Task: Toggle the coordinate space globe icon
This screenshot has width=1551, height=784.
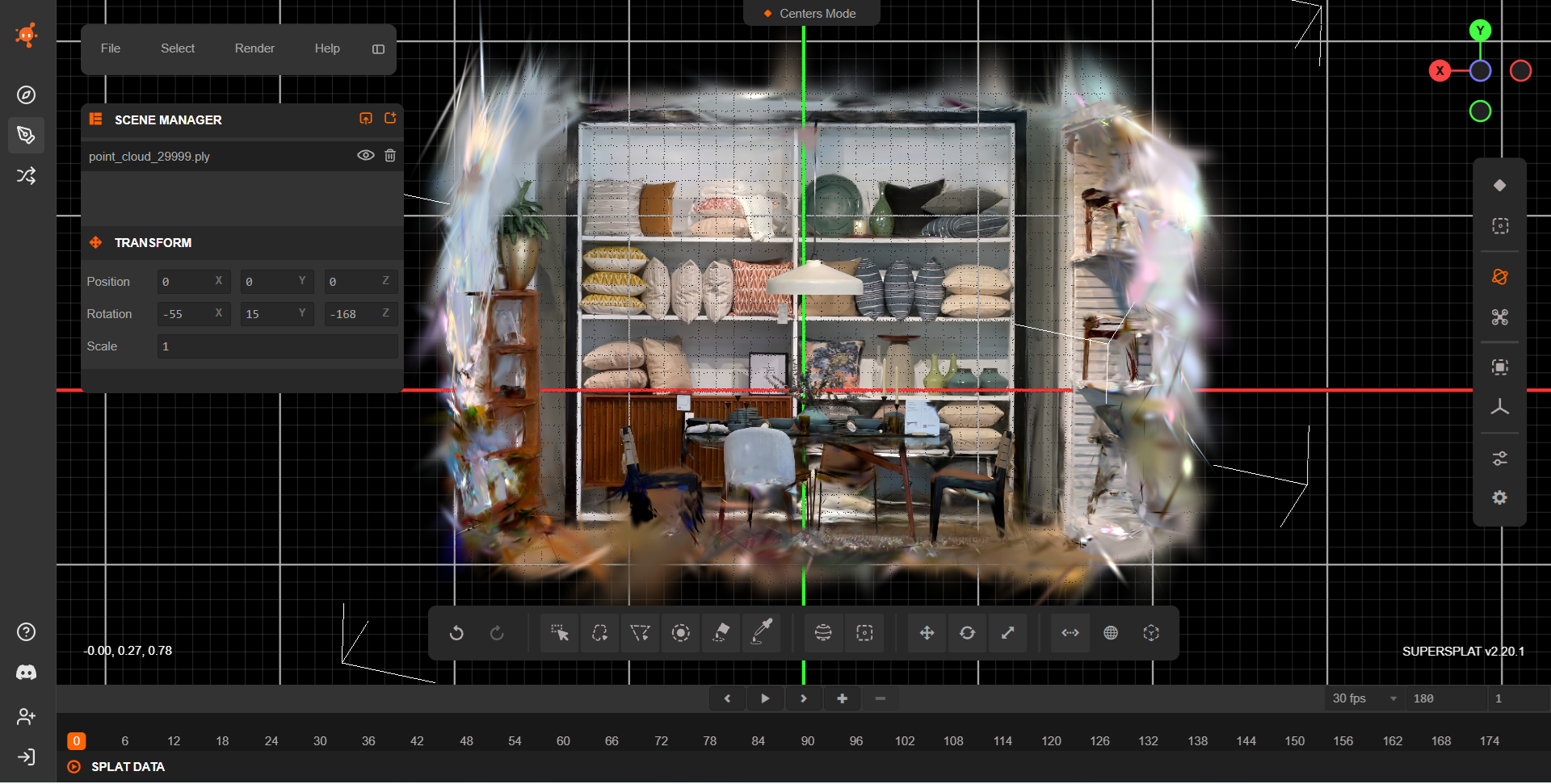Action: click(1111, 633)
